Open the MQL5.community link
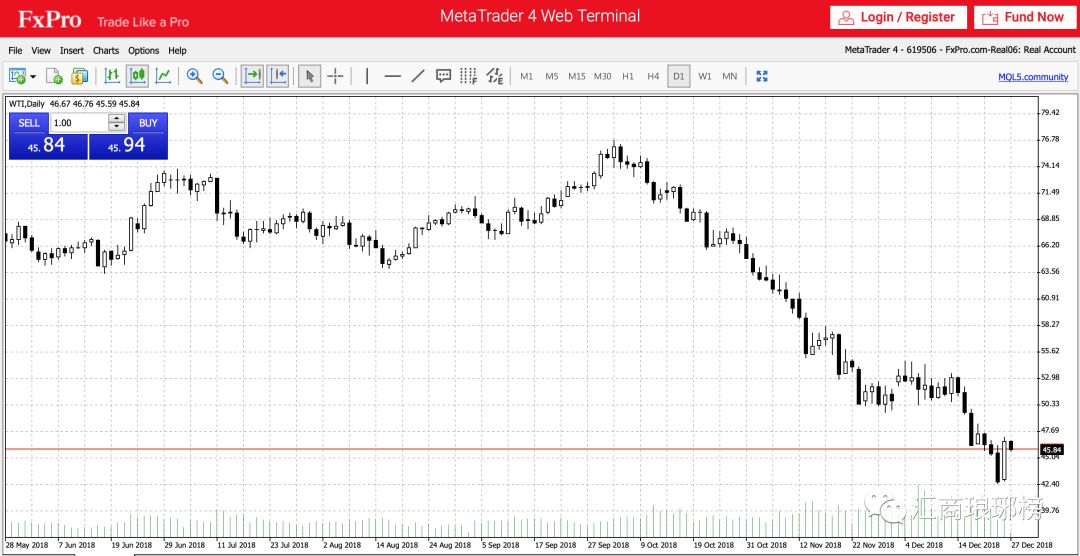Screen dimensions: 1080x556 [x=1033, y=77]
